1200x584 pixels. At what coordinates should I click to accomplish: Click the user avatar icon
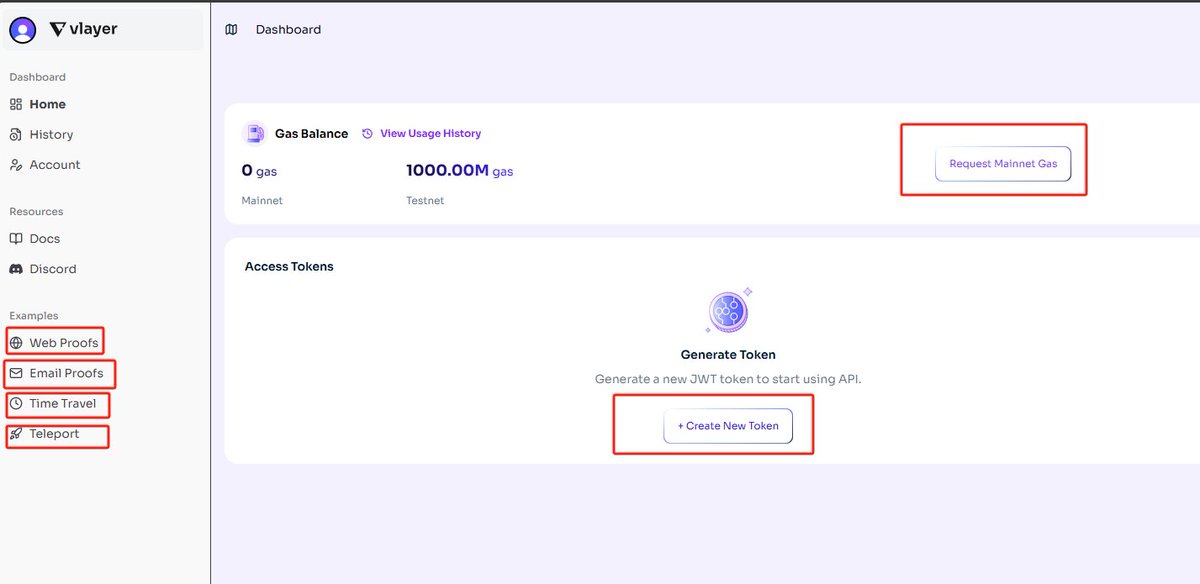tap(22, 30)
